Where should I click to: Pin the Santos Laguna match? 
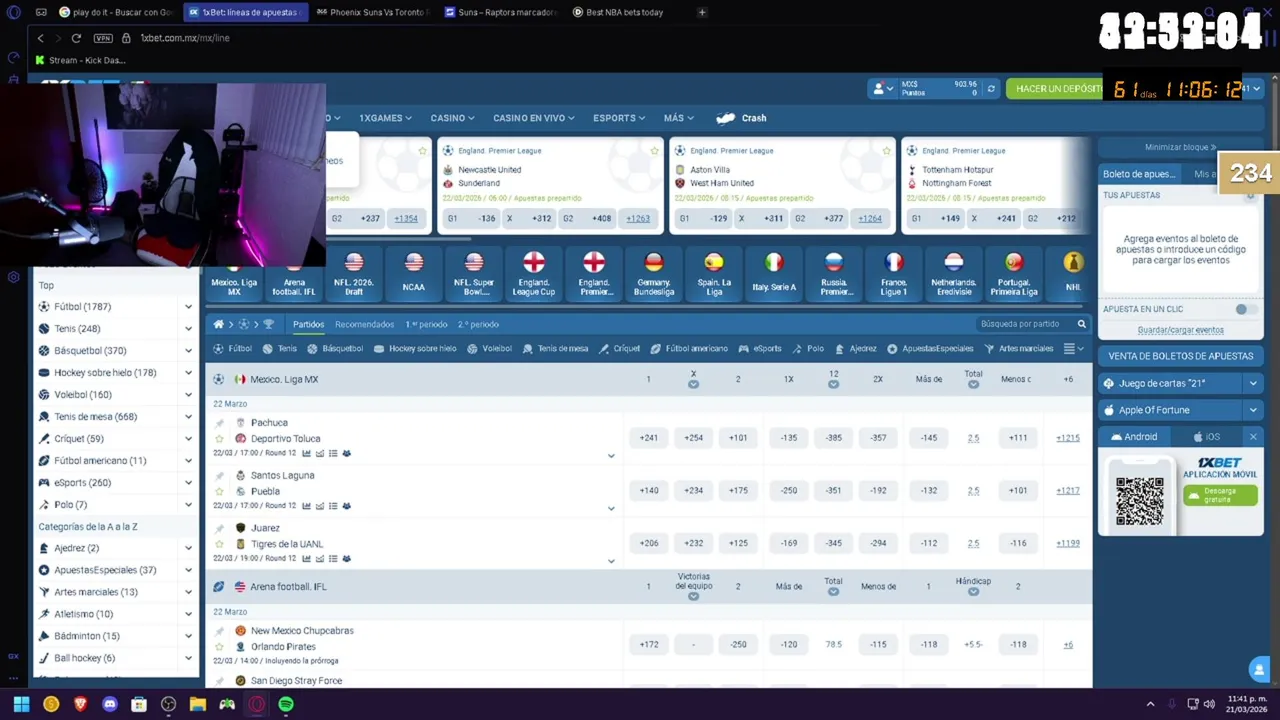(219, 476)
